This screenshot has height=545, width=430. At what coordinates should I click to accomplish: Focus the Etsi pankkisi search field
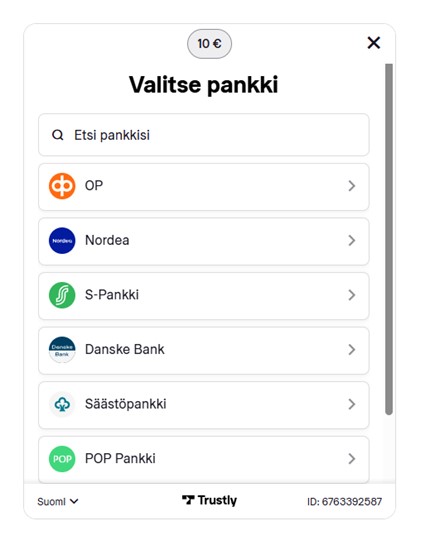[x=204, y=135]
